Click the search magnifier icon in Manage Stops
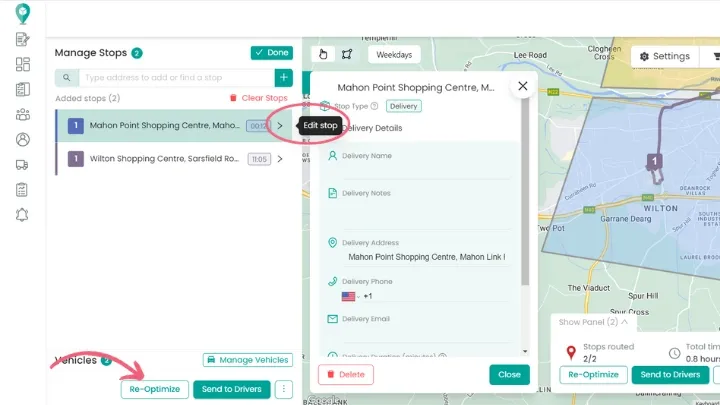 click(x=67, y=78)
